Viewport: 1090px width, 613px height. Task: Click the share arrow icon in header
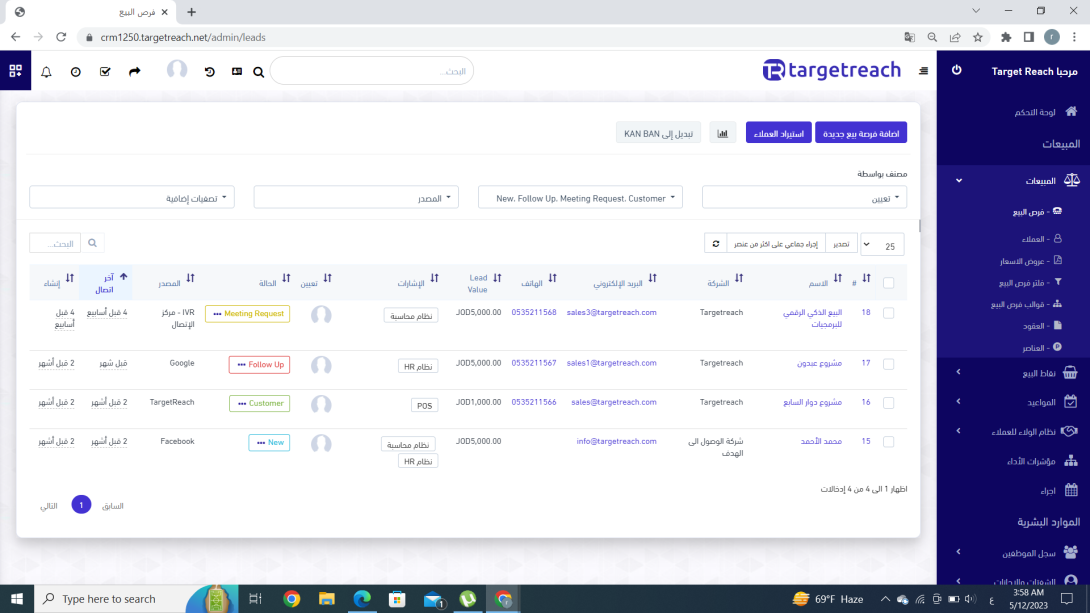[x=135, y=72]
